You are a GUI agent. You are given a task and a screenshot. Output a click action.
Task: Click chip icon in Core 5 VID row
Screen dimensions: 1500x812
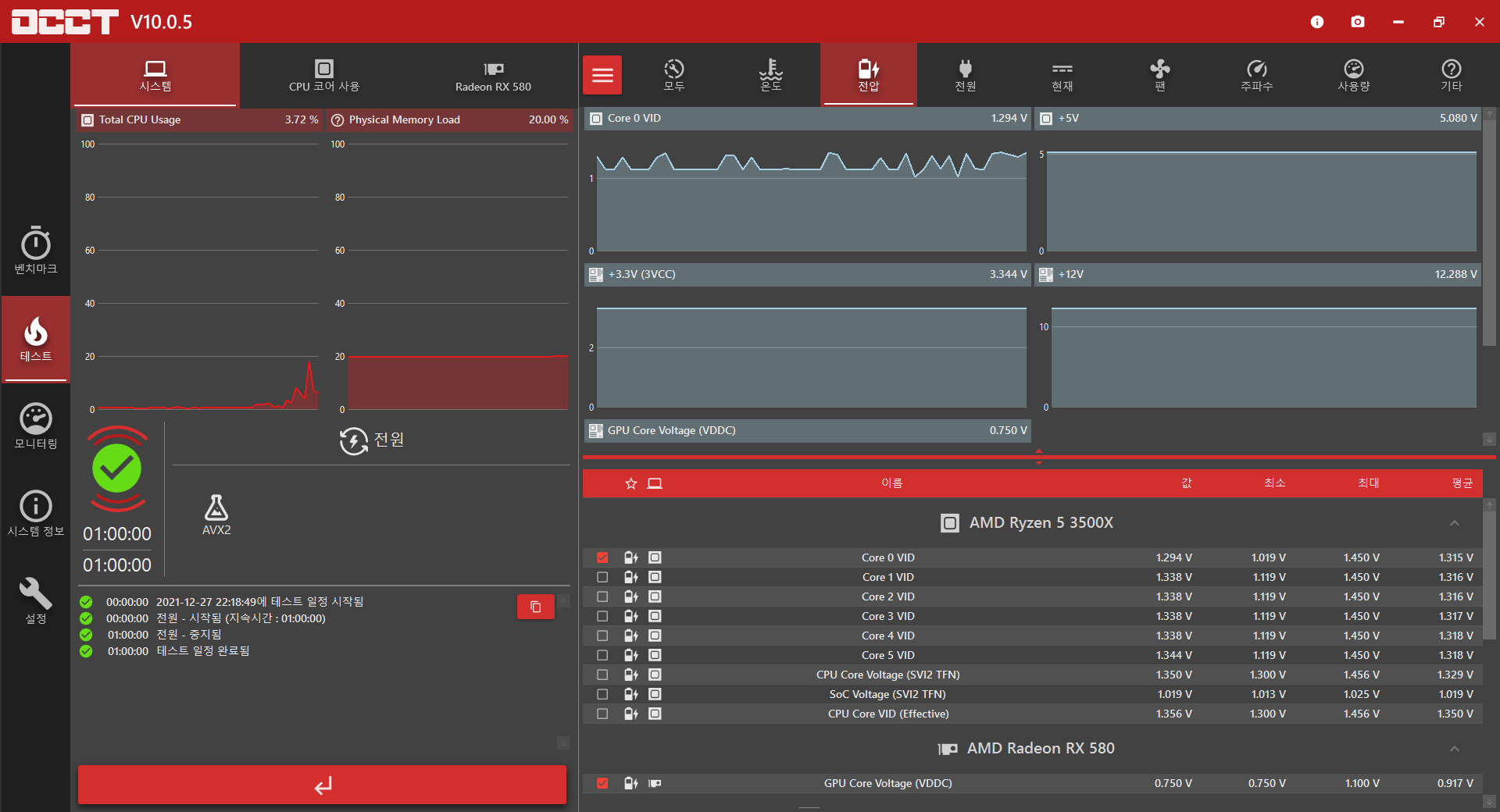[x=655, y=655]
